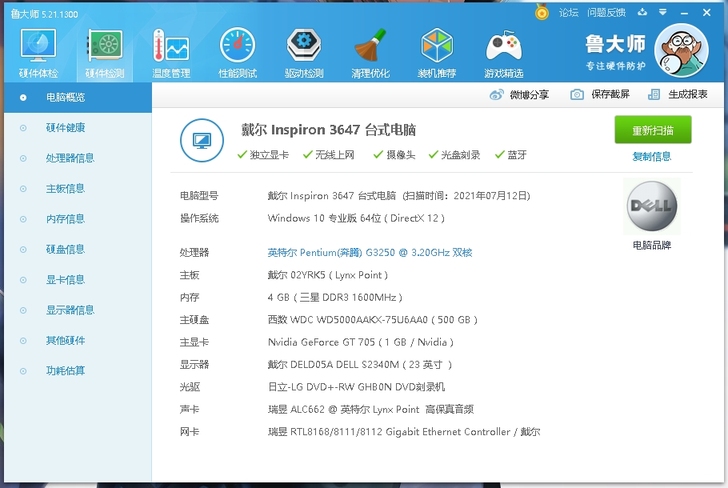Click the Windows 10 专业版 OS value
The height and width of the screenshot is (488, 728).
356,218
